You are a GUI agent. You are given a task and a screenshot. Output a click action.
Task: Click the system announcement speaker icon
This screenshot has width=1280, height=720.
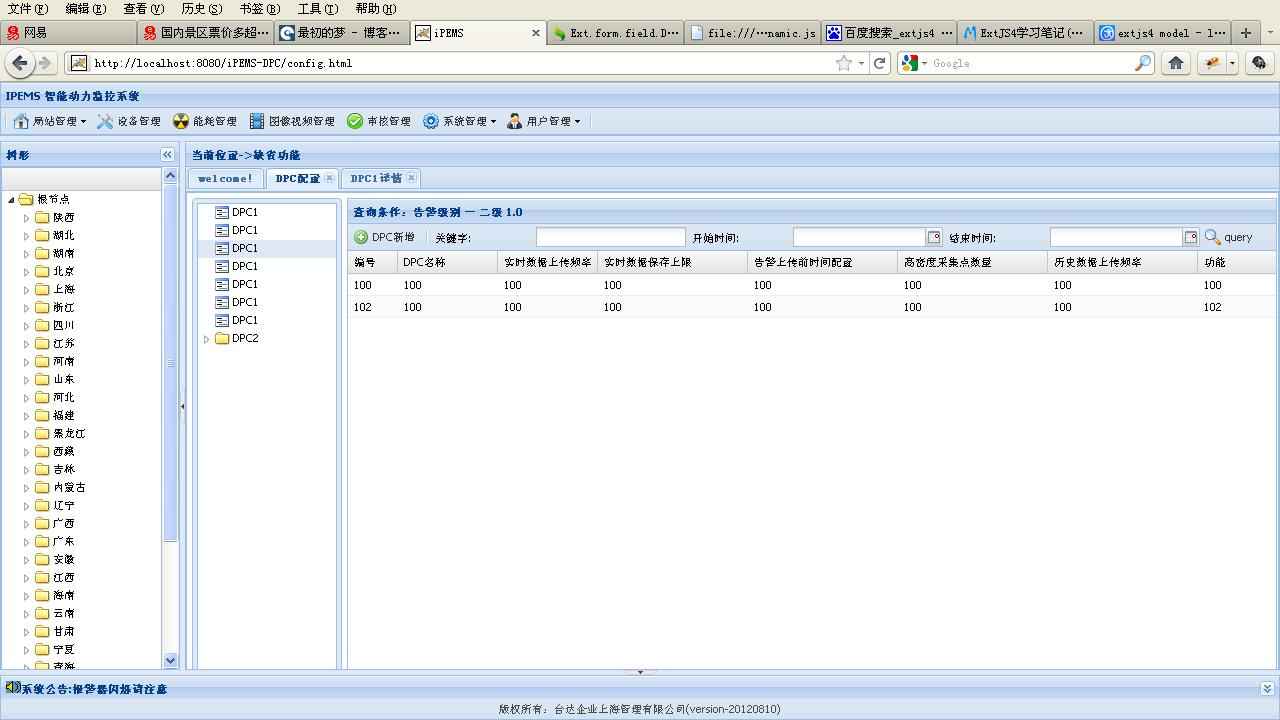[12, 688]
